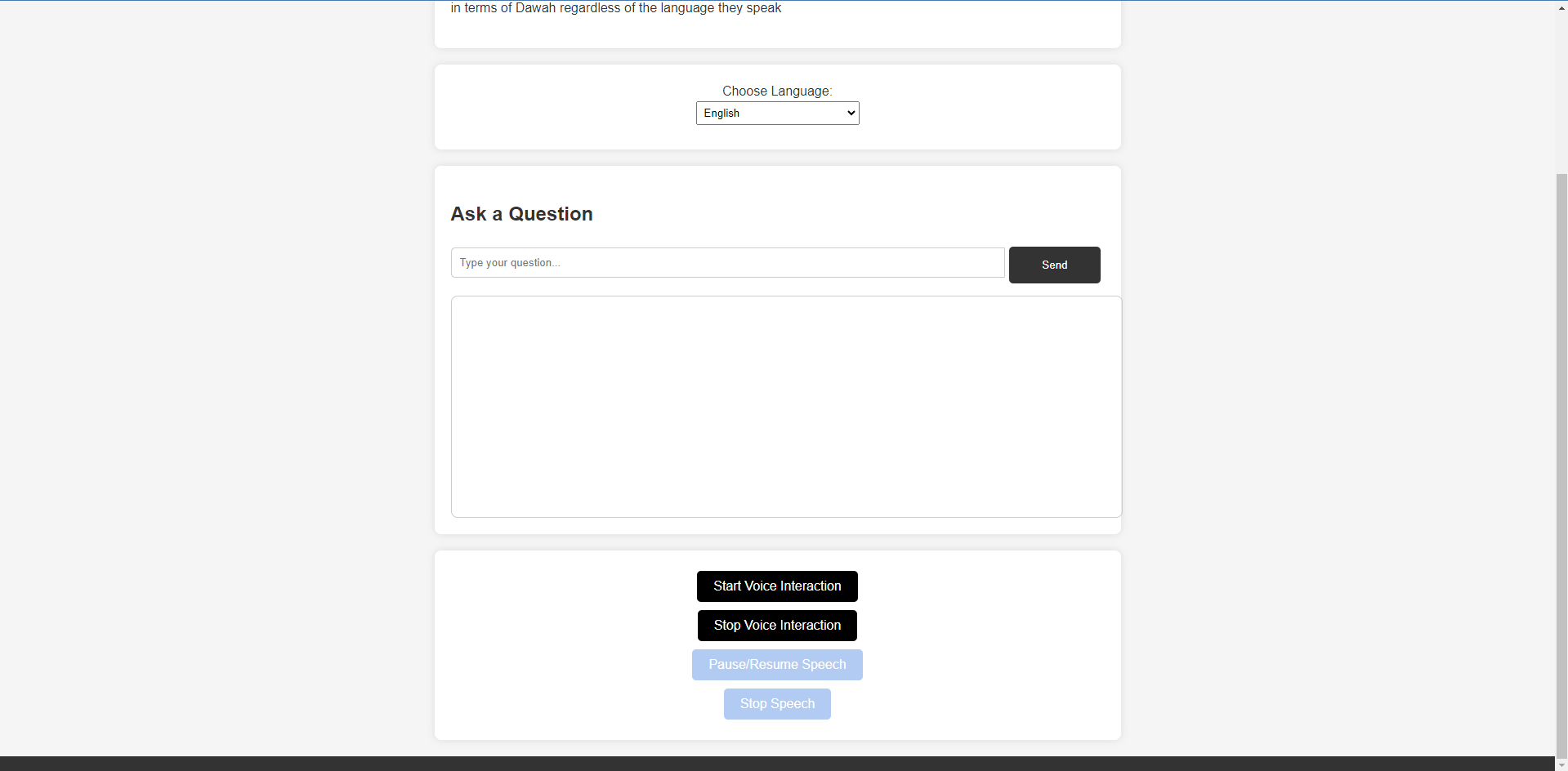Click inside the empty response output box

pyautogui.click(x=786, y=407)
